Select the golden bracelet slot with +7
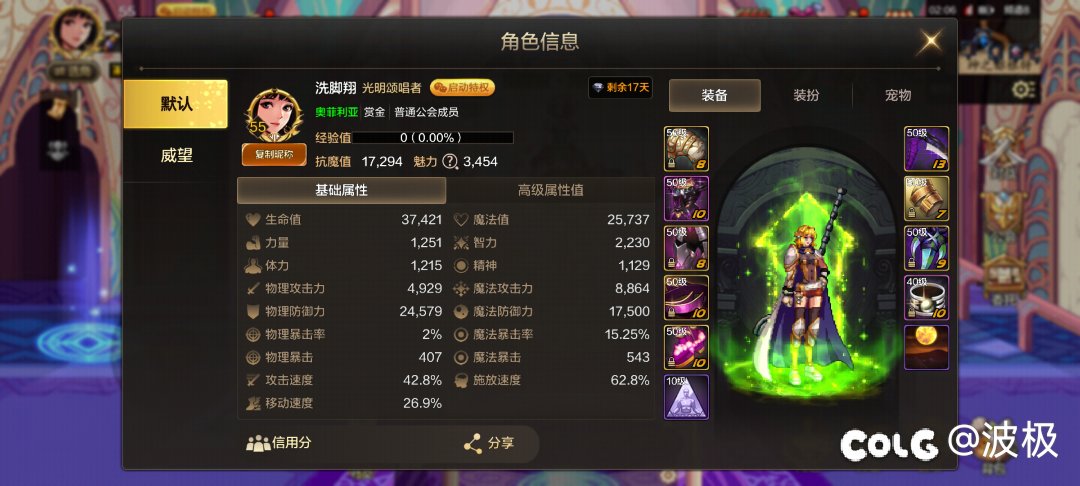Screen dimensions: 1080x486 click(x=926, y=198)
